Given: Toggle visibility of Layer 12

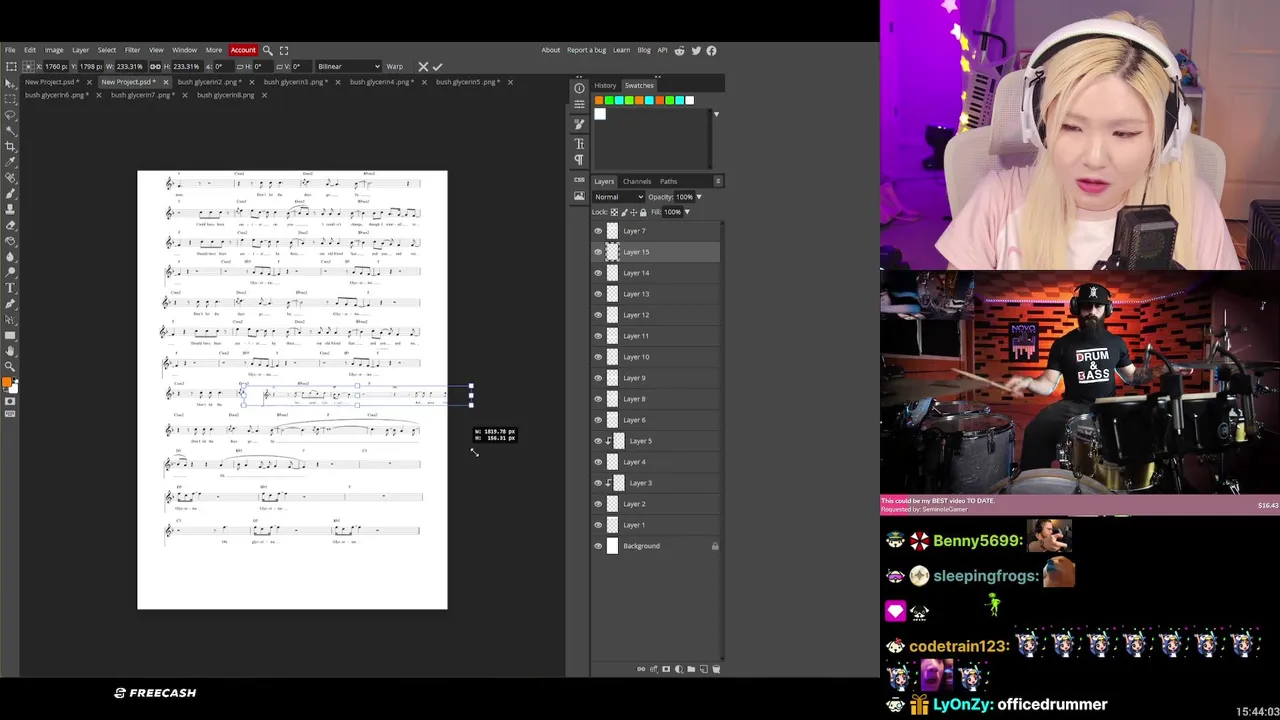Looking at the screenshot, I should [x=598, y=315].
